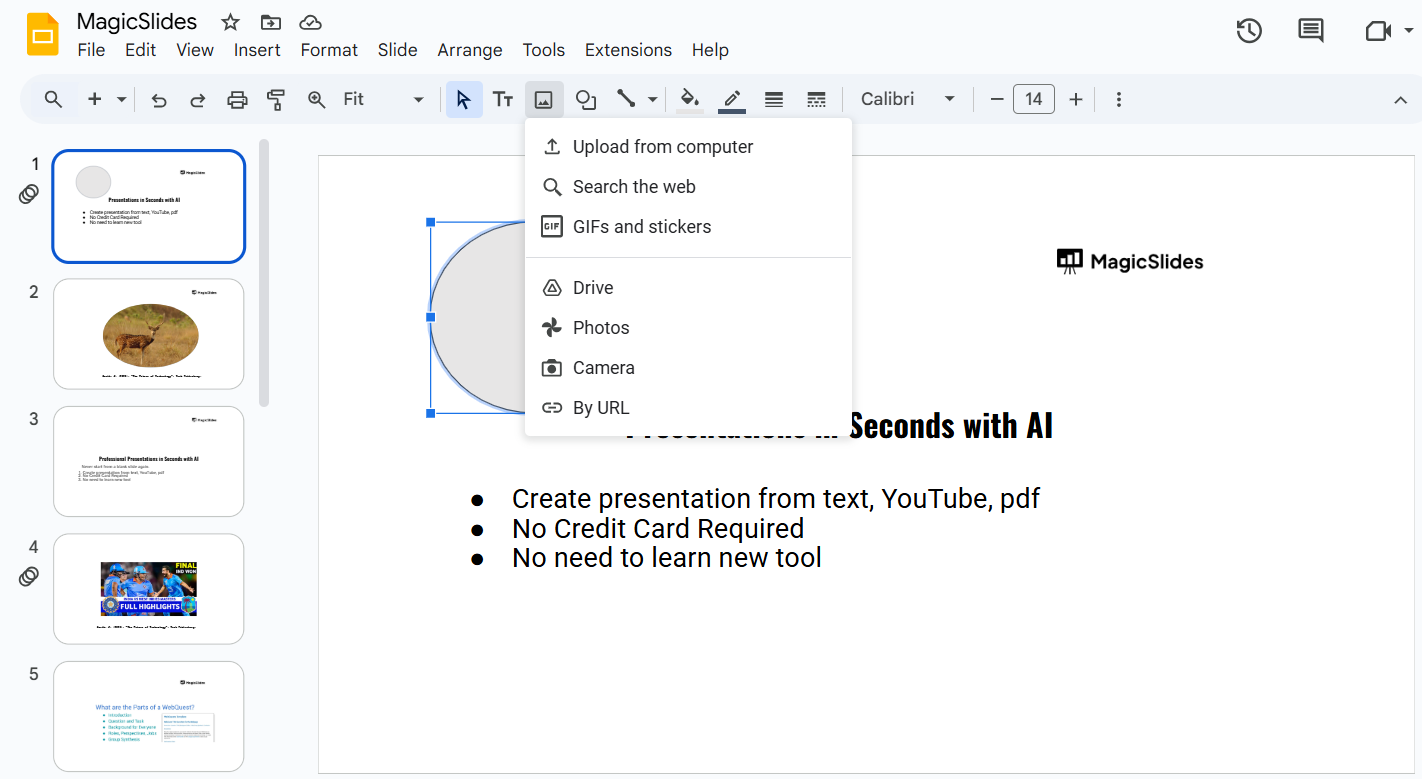Click the fill color paint bucket
Screen dimensions: 1422x779
[x=689, y=100]
